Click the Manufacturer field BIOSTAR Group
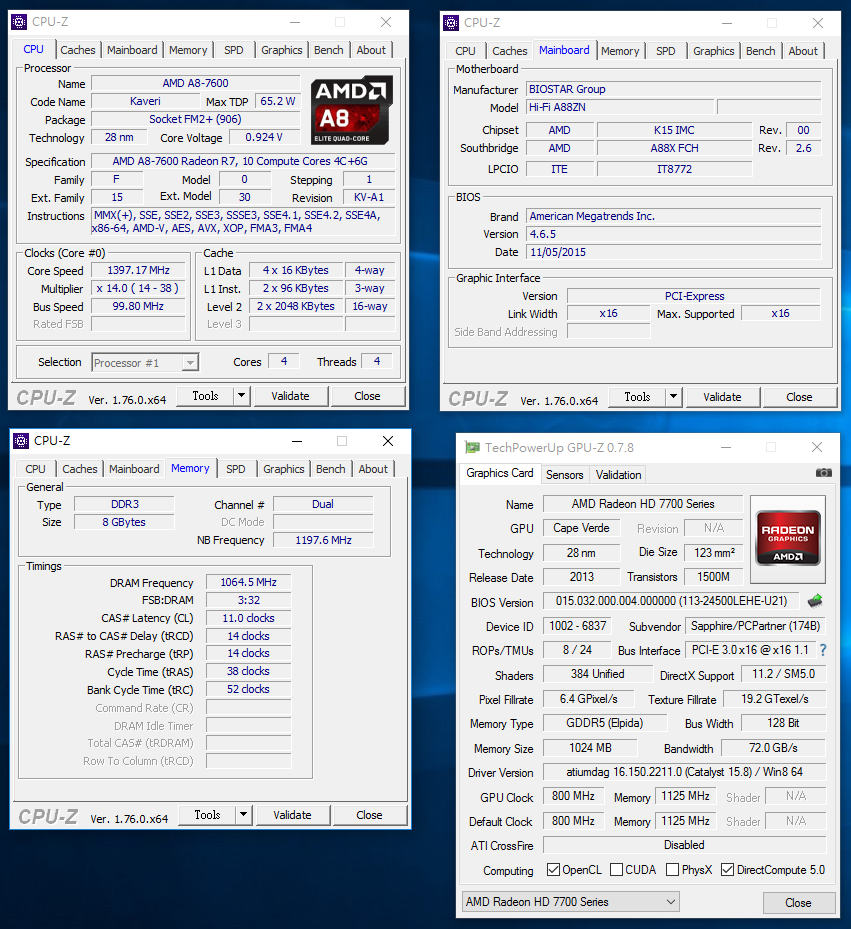 pos(674,89)
